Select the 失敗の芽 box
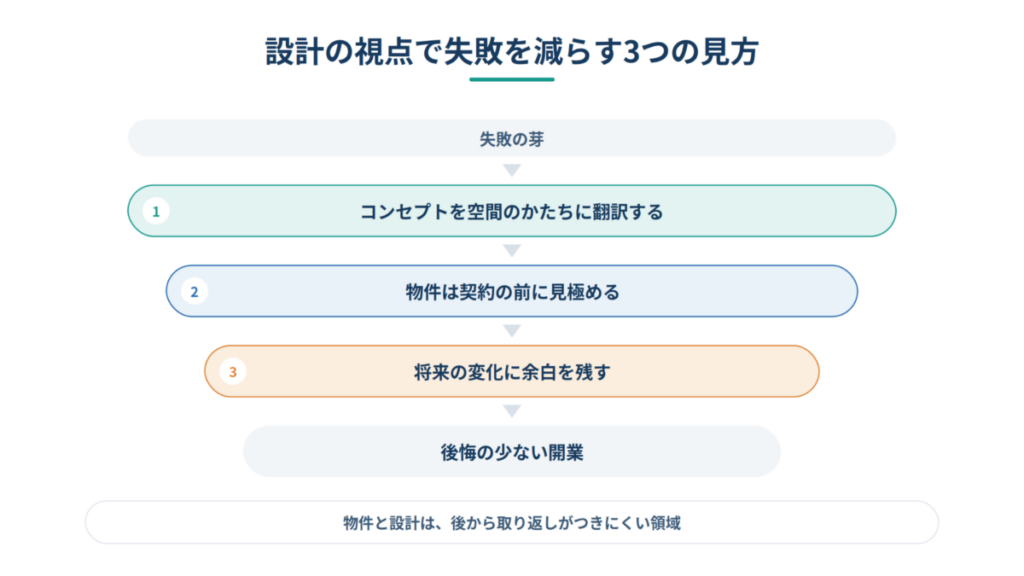Image resolution: width=1024 pixels, height=576 pixels. (512, 138)
